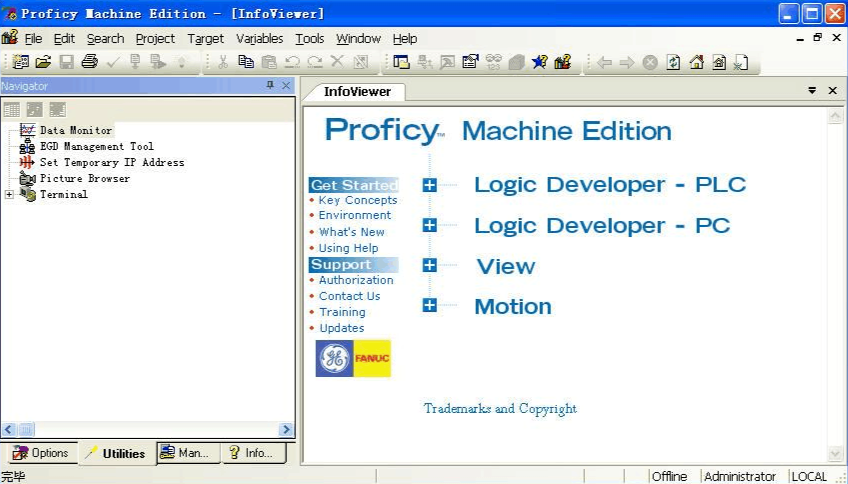Image resolution: width=848 pixels, height=484 pixels.
Task: Switch to the Options navigator tab
Action: [40, 453]
